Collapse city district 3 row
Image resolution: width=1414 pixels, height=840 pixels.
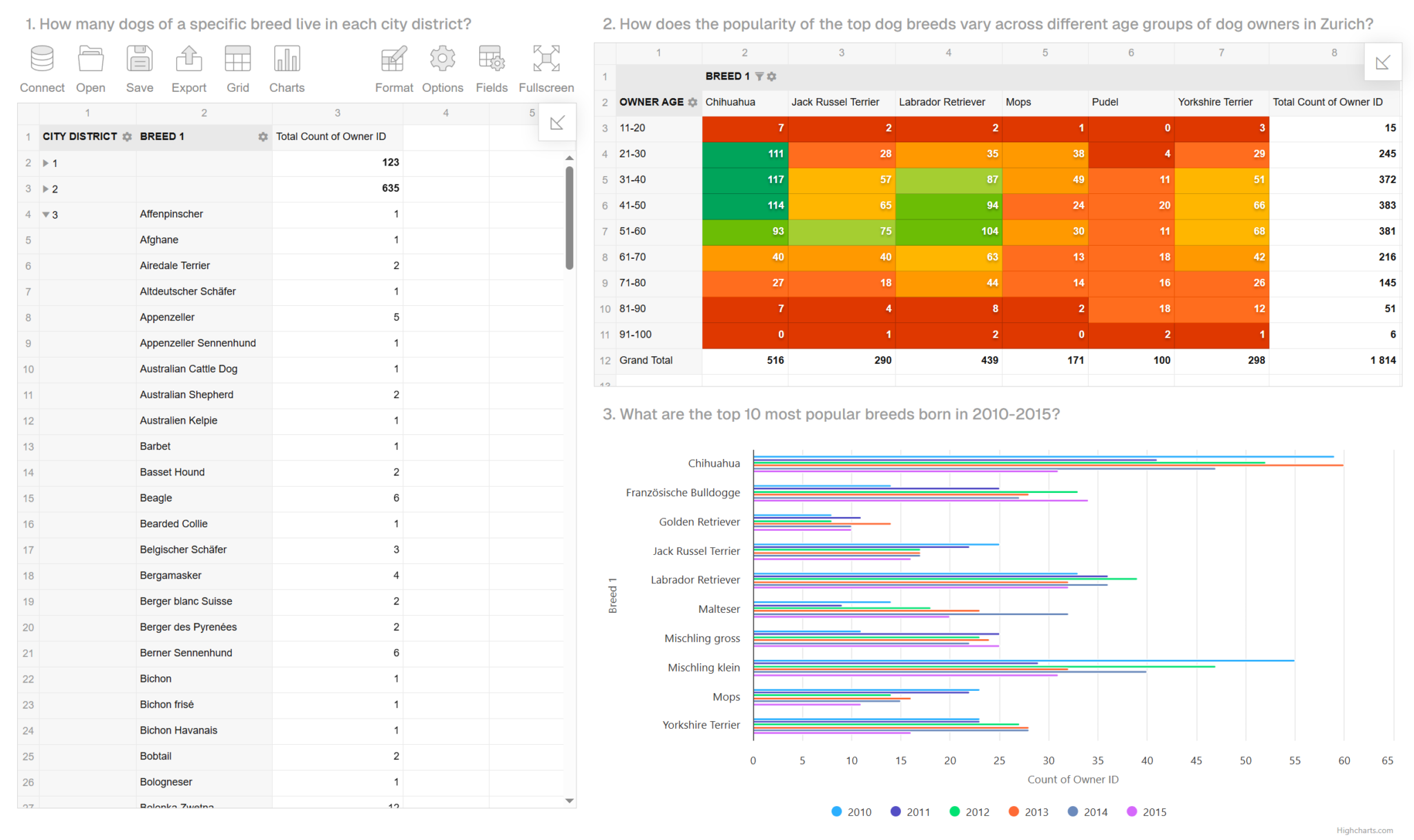[x=46, y=215]
